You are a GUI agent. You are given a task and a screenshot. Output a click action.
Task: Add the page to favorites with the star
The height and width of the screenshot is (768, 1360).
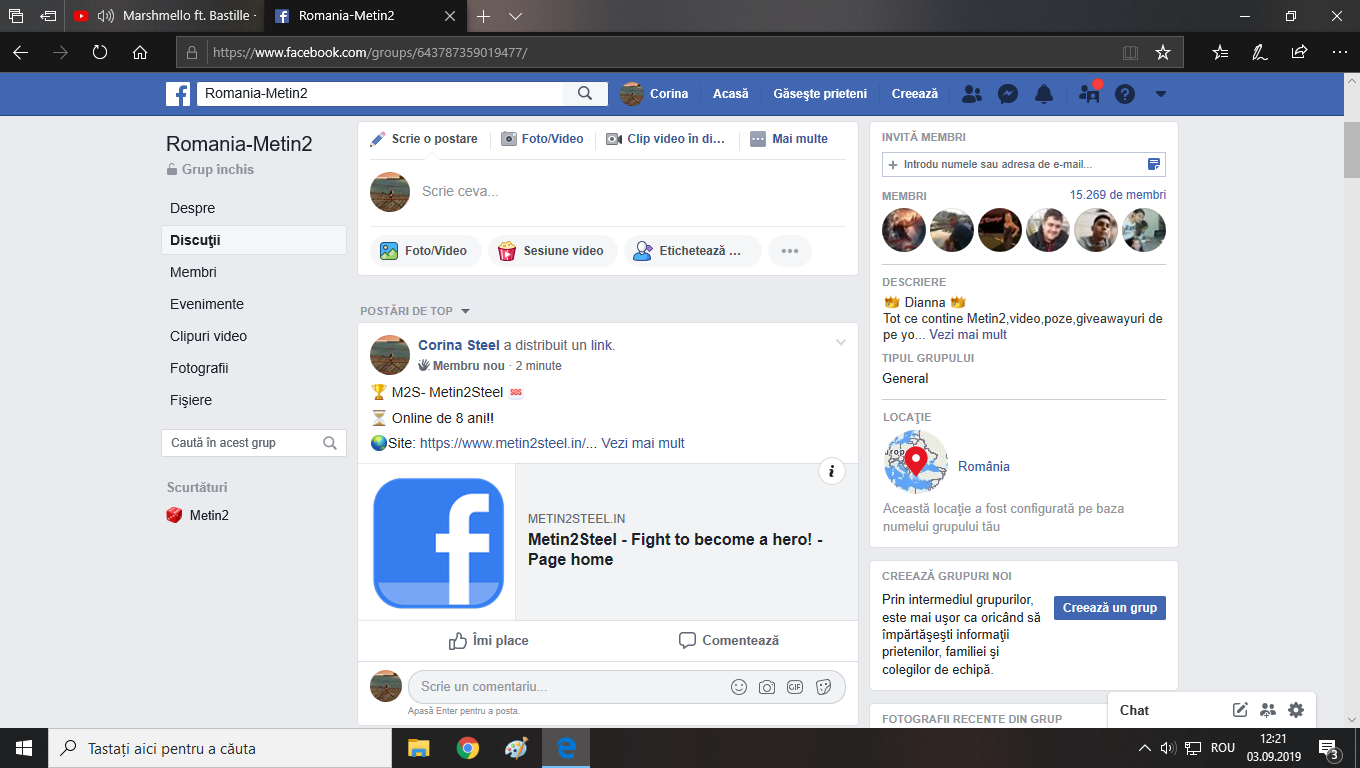[1162, 52]
